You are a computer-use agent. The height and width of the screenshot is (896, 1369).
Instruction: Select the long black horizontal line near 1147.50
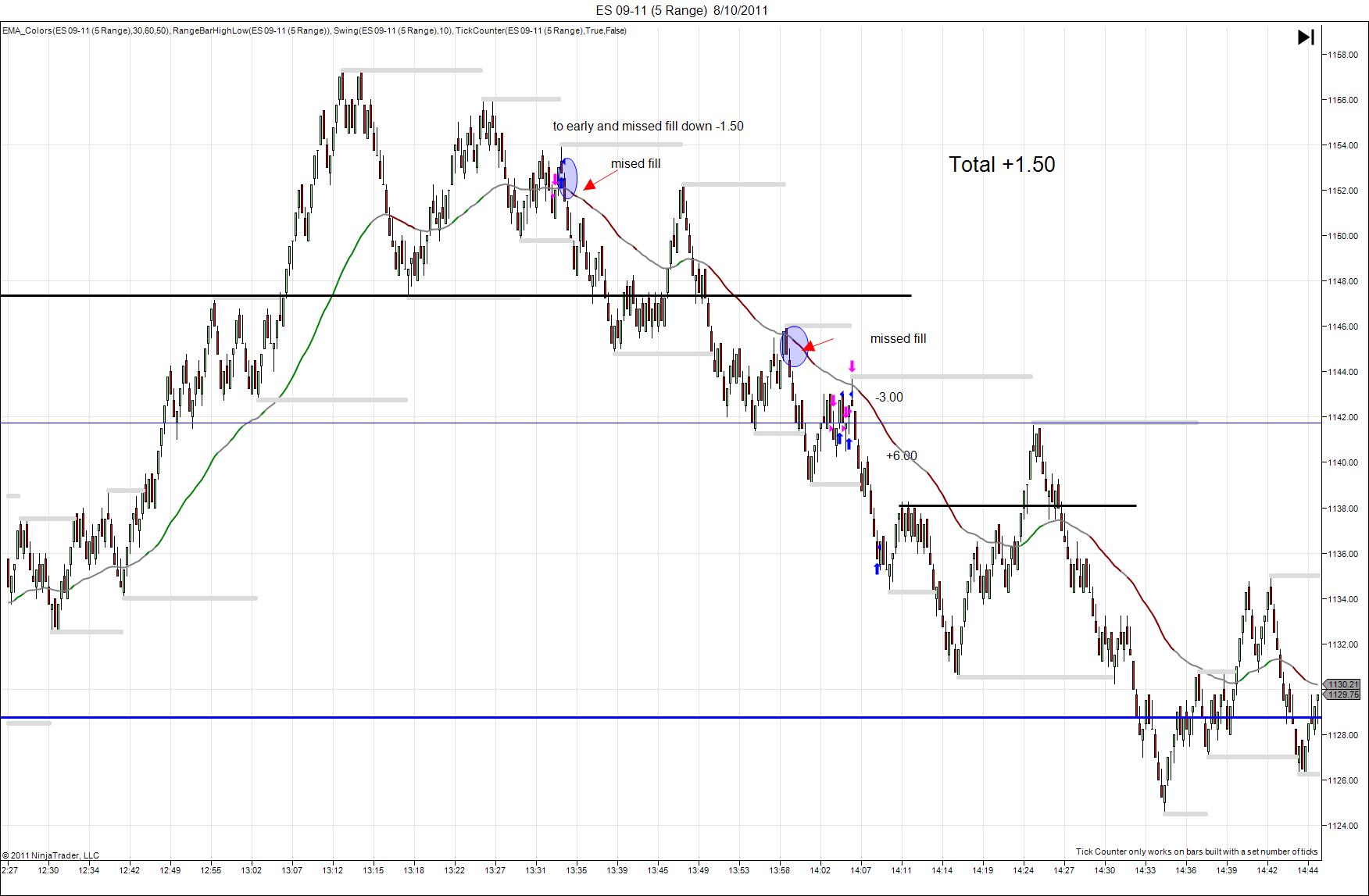point(456,295)
